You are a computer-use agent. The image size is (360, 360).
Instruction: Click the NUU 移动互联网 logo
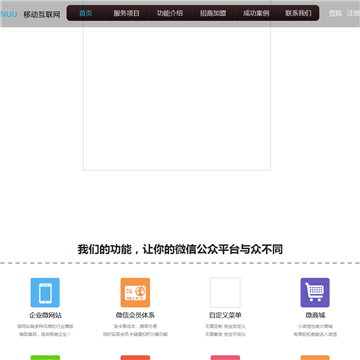30,14
